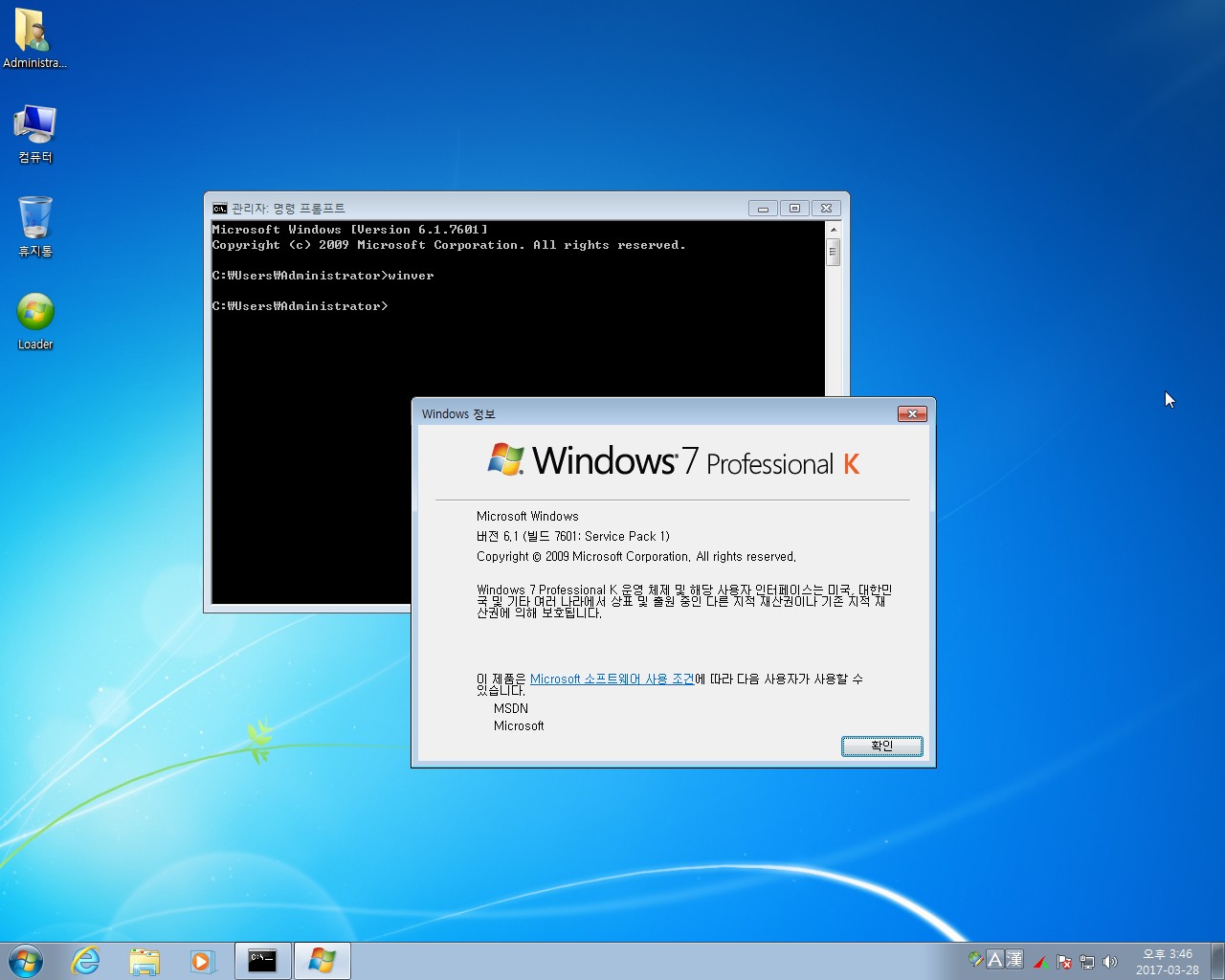Open the Administrator folder desktop icon
1225x980 pixels.
pos(34,38)
